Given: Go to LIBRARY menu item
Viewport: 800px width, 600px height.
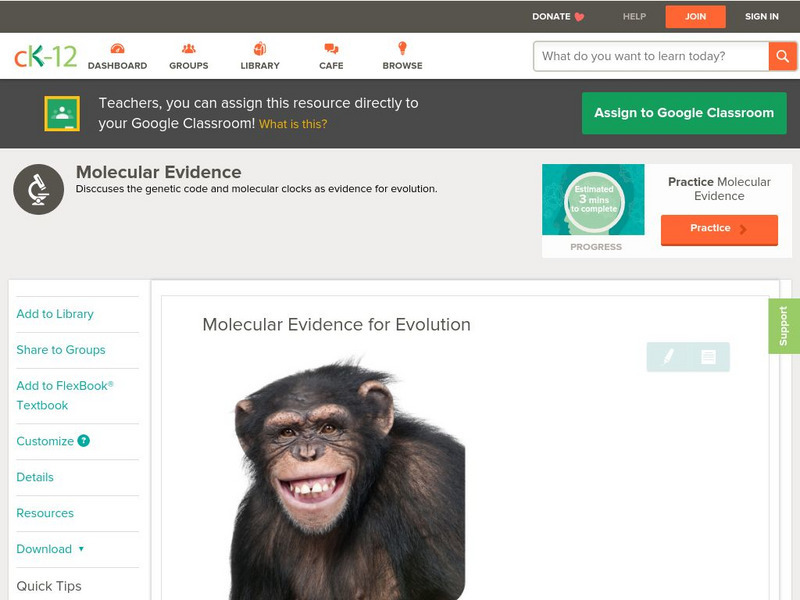Looking at the screenshot, I should click(x=260, y=66).
